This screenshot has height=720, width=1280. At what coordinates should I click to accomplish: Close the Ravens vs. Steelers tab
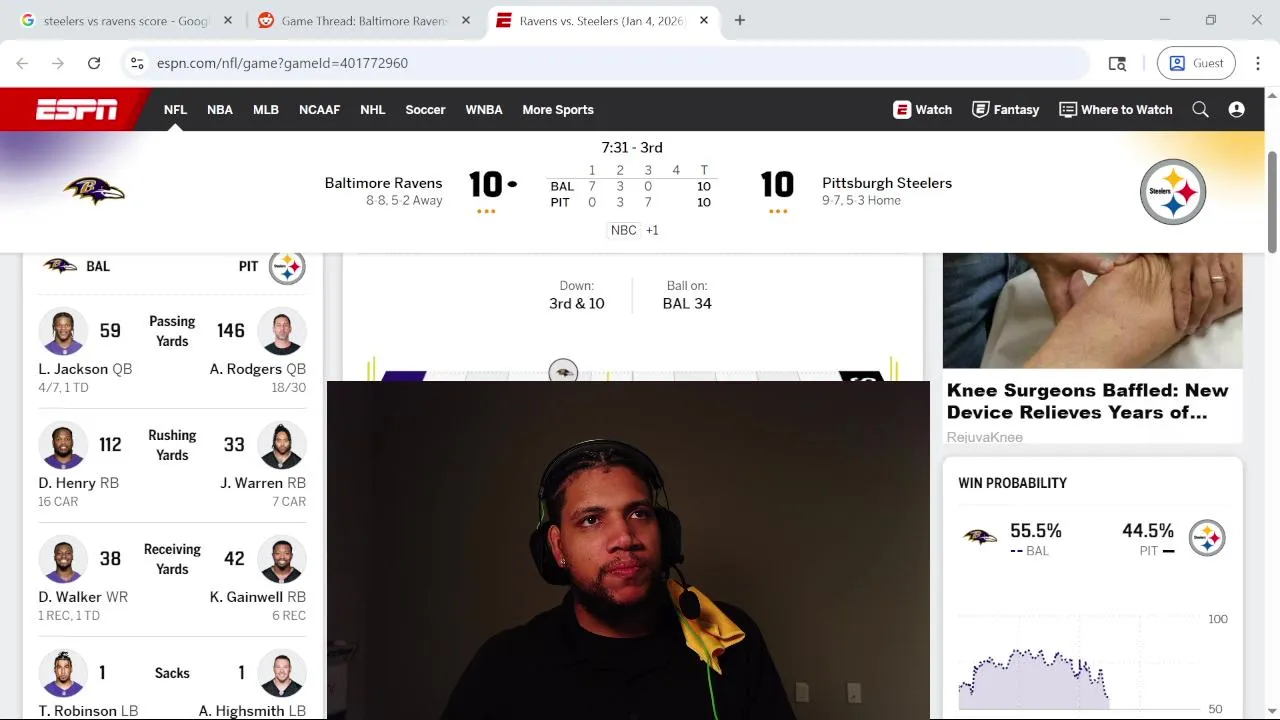[x=704, y=20]
